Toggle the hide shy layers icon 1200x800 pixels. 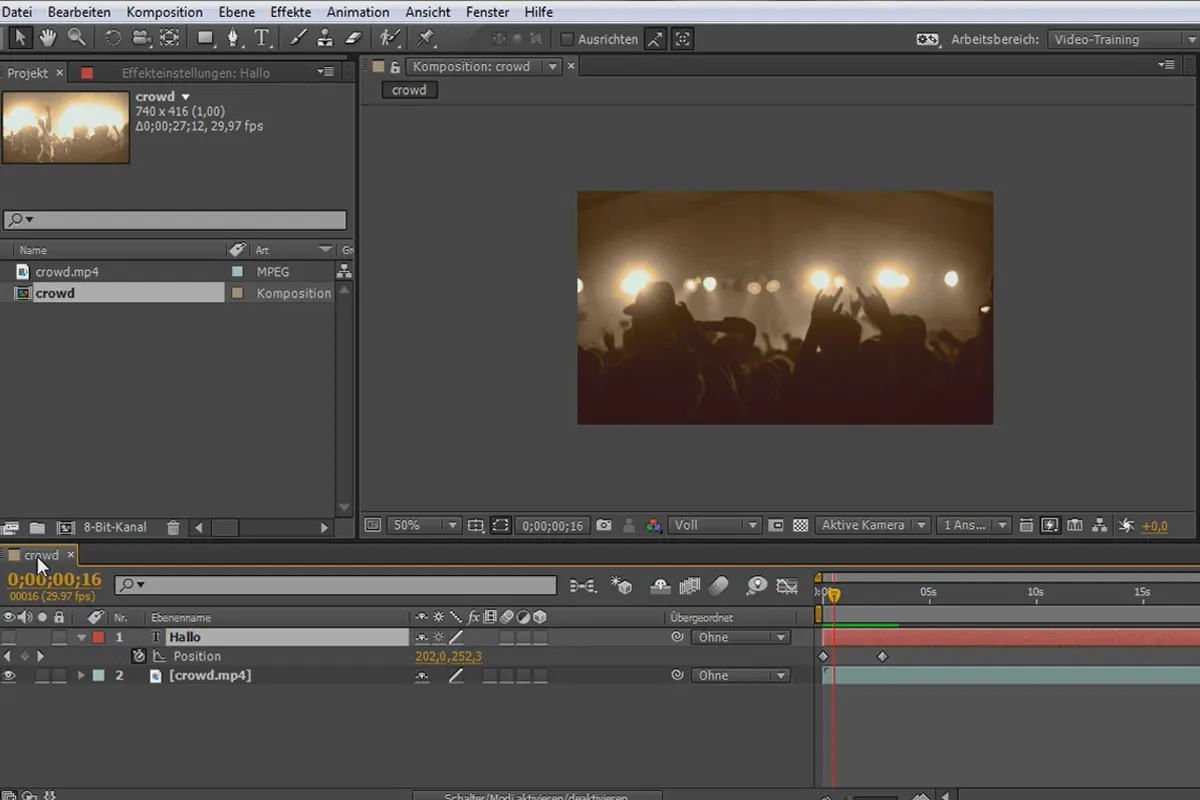(x=660, y=585)
